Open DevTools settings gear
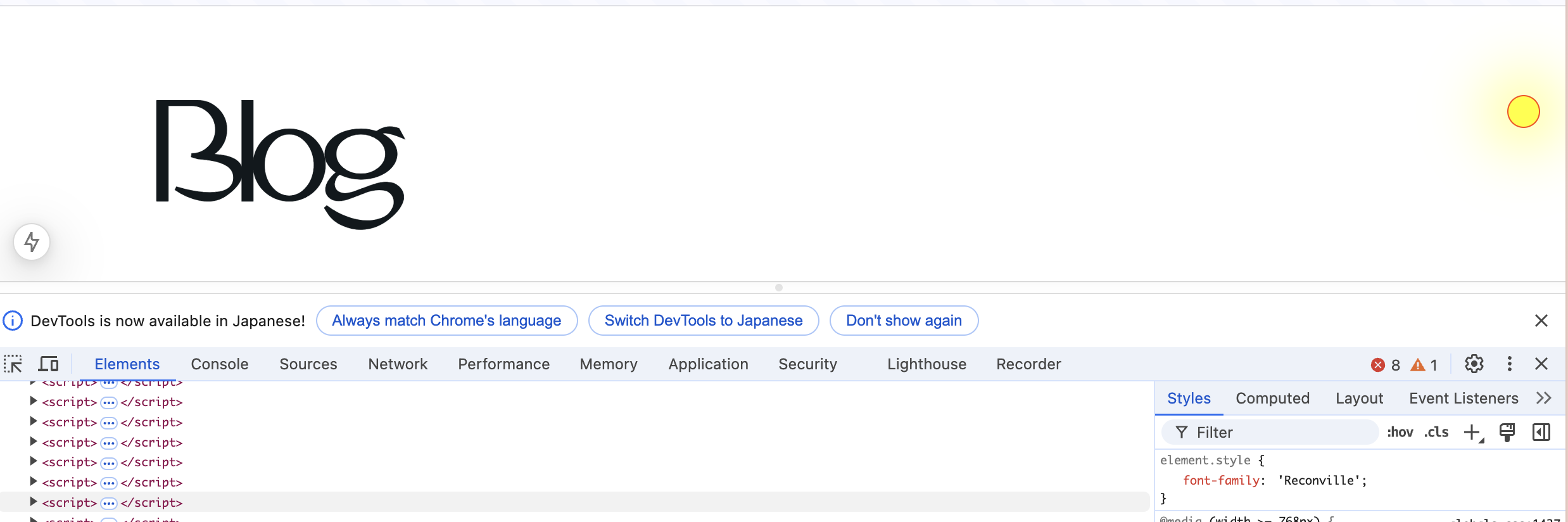This screenshot has width=1568, height=522. (1474, 364)
